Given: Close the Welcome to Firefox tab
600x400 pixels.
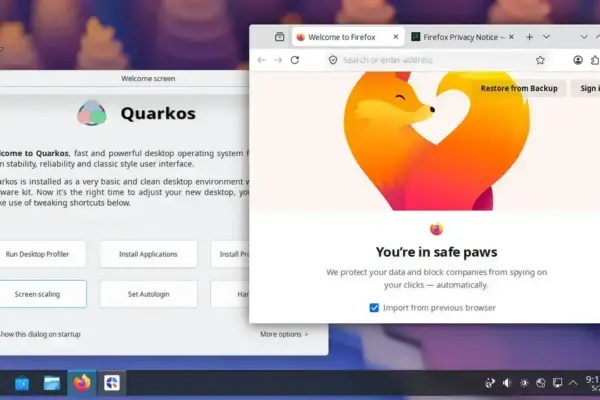Looking at the screenshot, I should tap(396, 37).
